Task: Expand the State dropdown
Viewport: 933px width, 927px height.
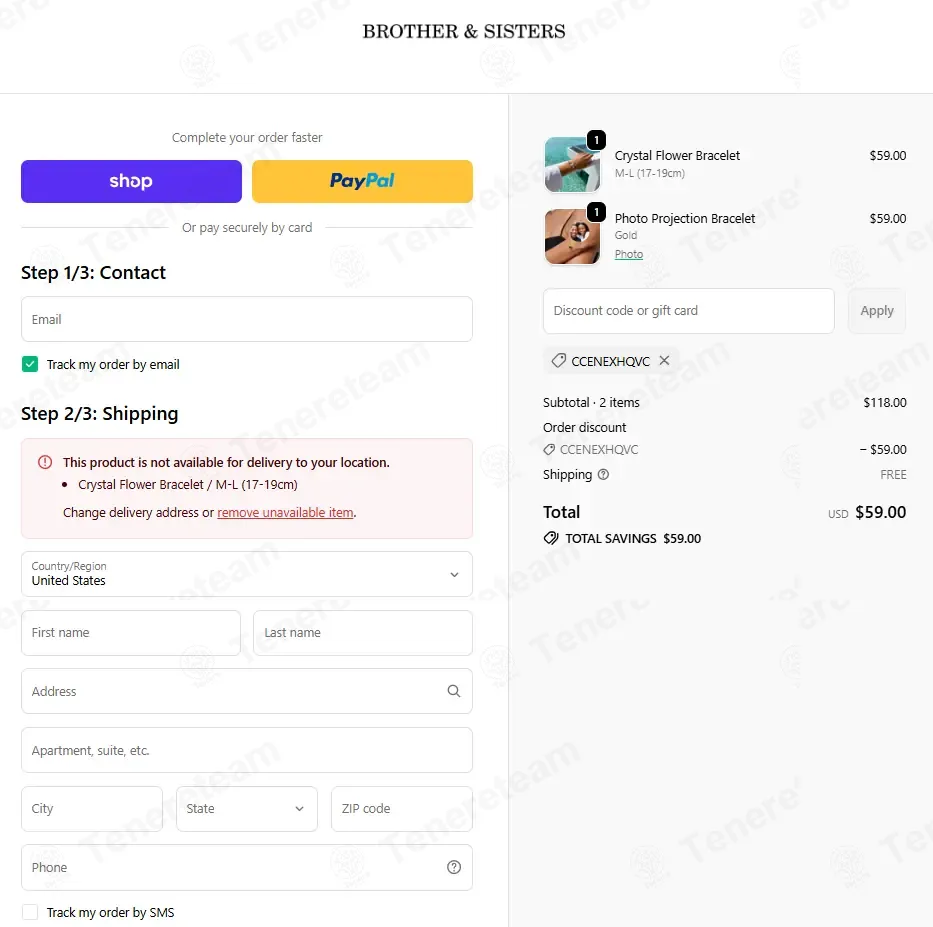Action: (247, 809)
